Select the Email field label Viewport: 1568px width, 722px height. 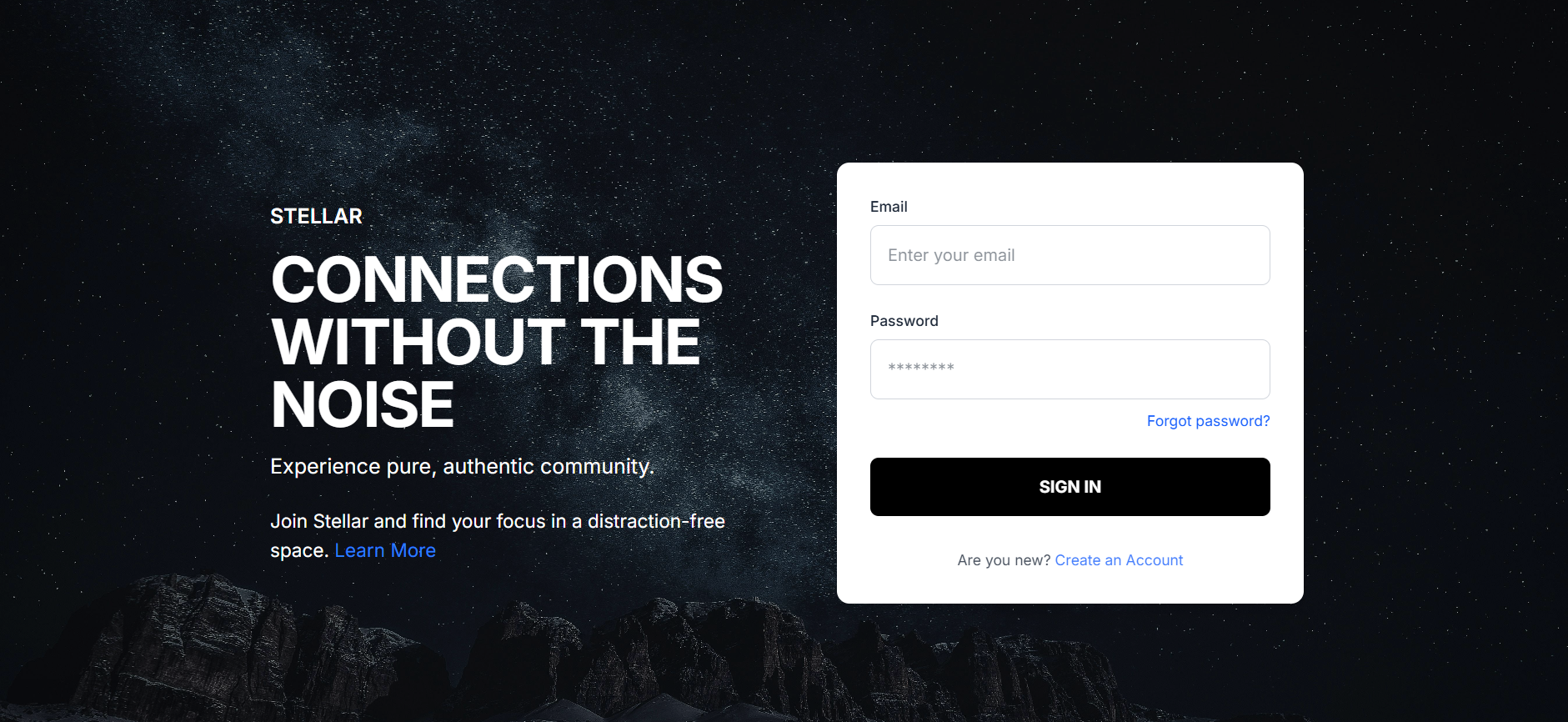[889, 206]
